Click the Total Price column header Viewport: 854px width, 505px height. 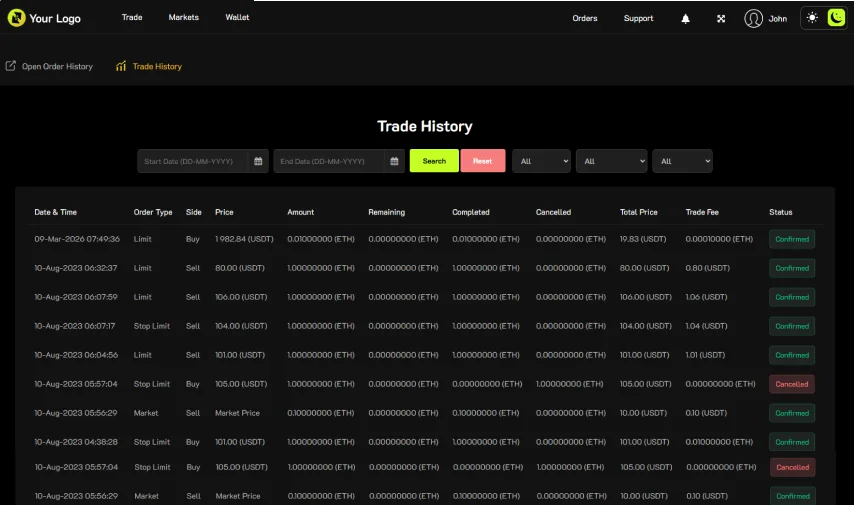pyautogui.click(x=638, y=212)
